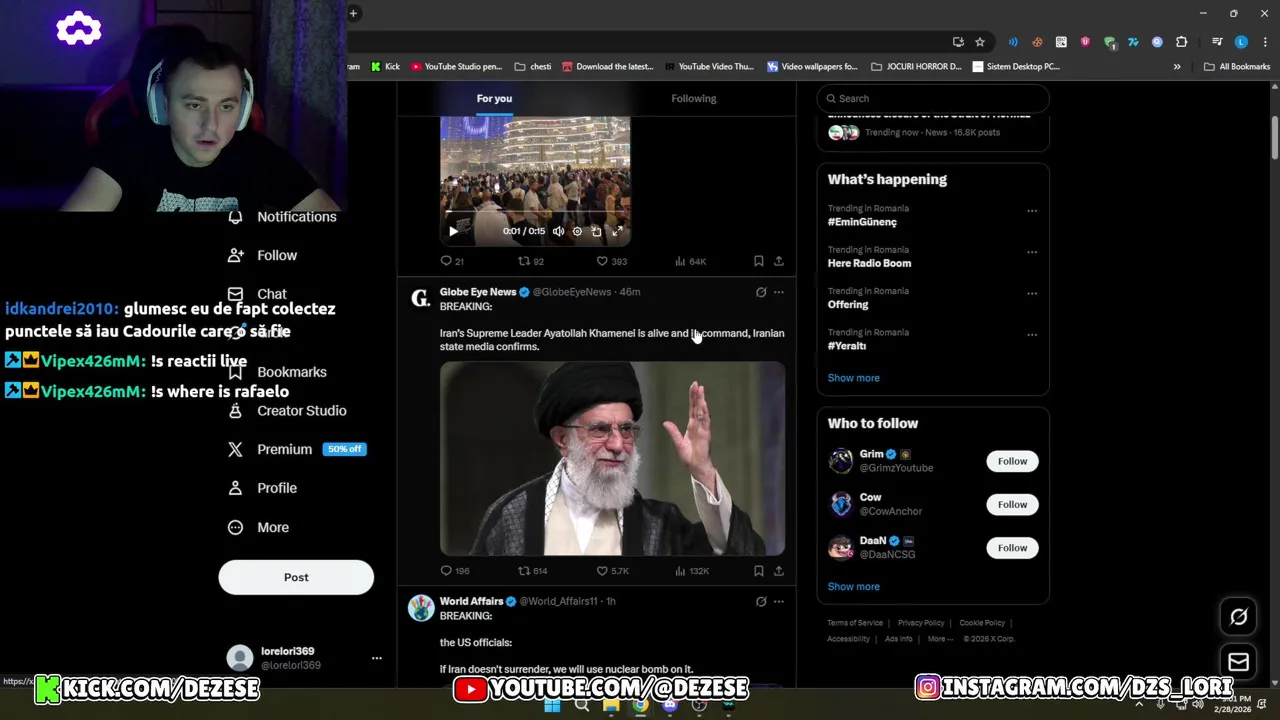Play the video in the top post

453,231
